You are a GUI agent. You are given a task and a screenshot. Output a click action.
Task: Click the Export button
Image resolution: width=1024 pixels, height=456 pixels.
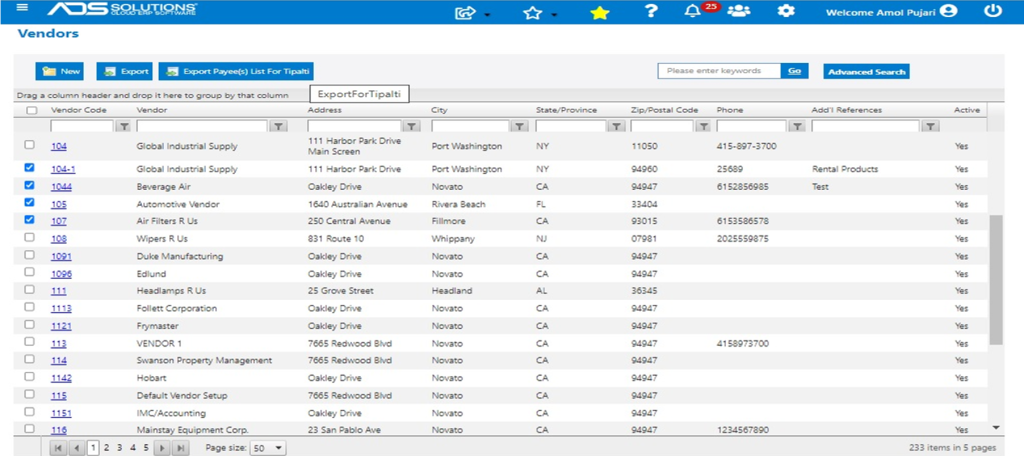pos(124,71)
